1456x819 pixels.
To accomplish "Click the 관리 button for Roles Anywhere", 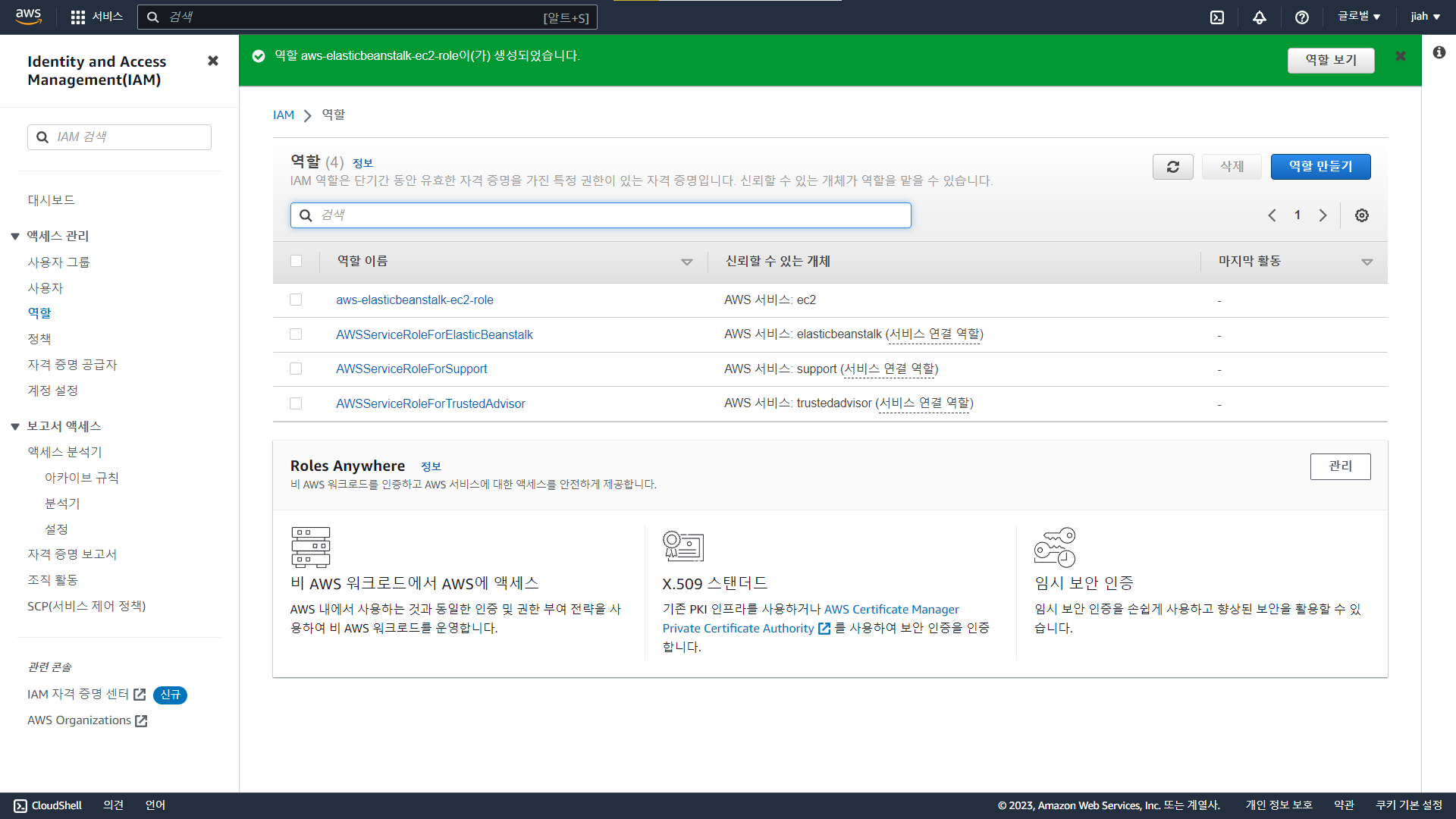I will pos(1341,466).
